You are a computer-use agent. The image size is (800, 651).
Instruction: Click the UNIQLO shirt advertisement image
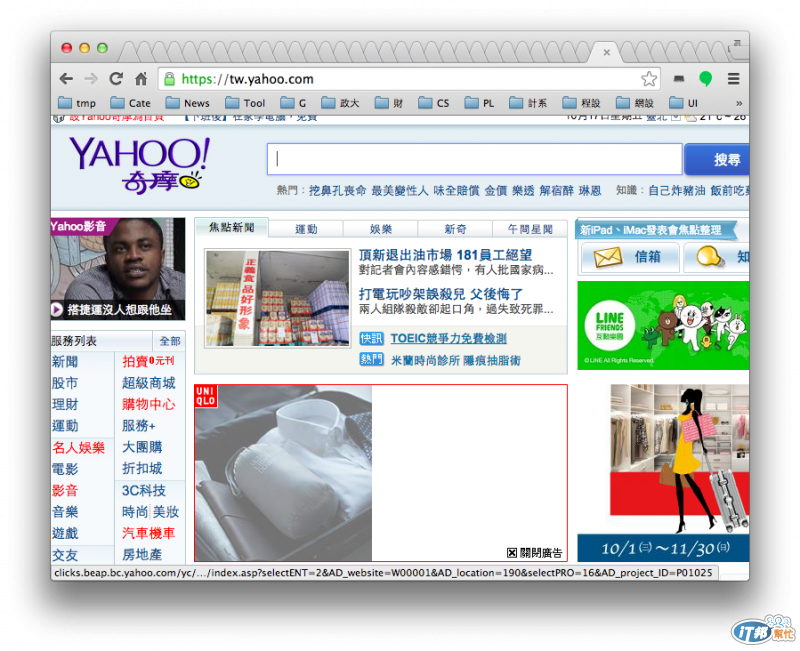pyautogui.click(x=283, y=473)
